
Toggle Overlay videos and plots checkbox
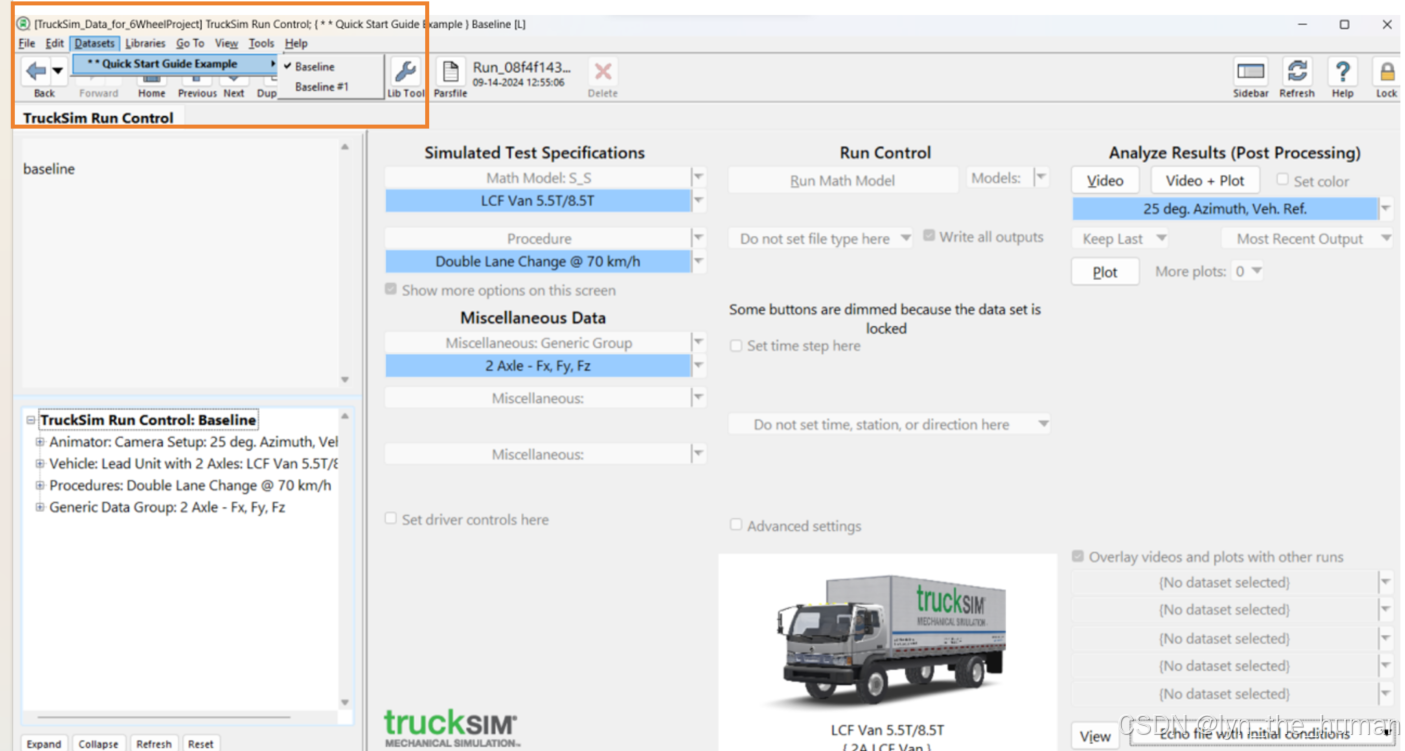coord(1078,557)
